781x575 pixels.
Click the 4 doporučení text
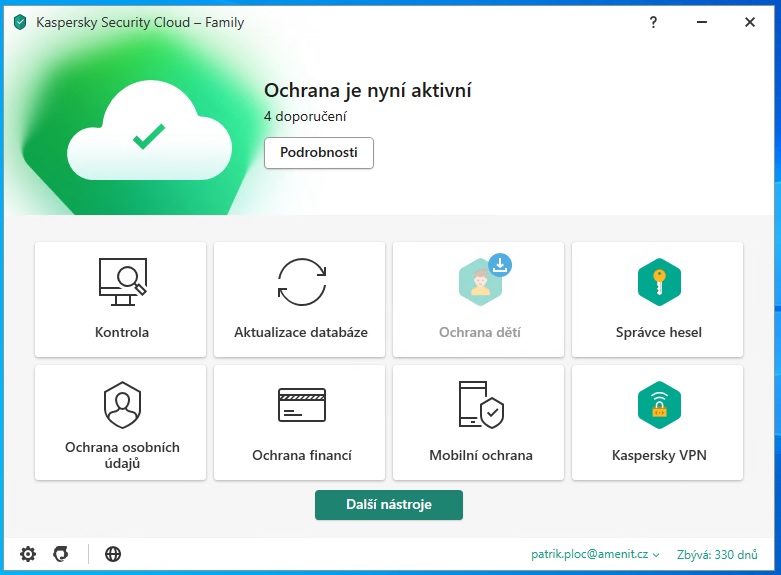click(x=305, y=117)
